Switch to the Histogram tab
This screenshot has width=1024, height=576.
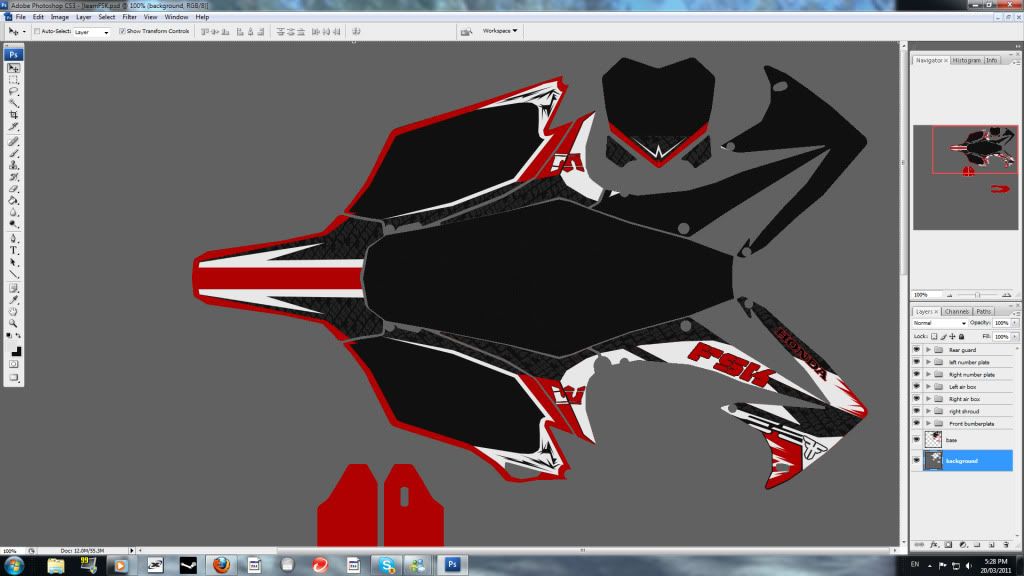(x=967, y=60)
